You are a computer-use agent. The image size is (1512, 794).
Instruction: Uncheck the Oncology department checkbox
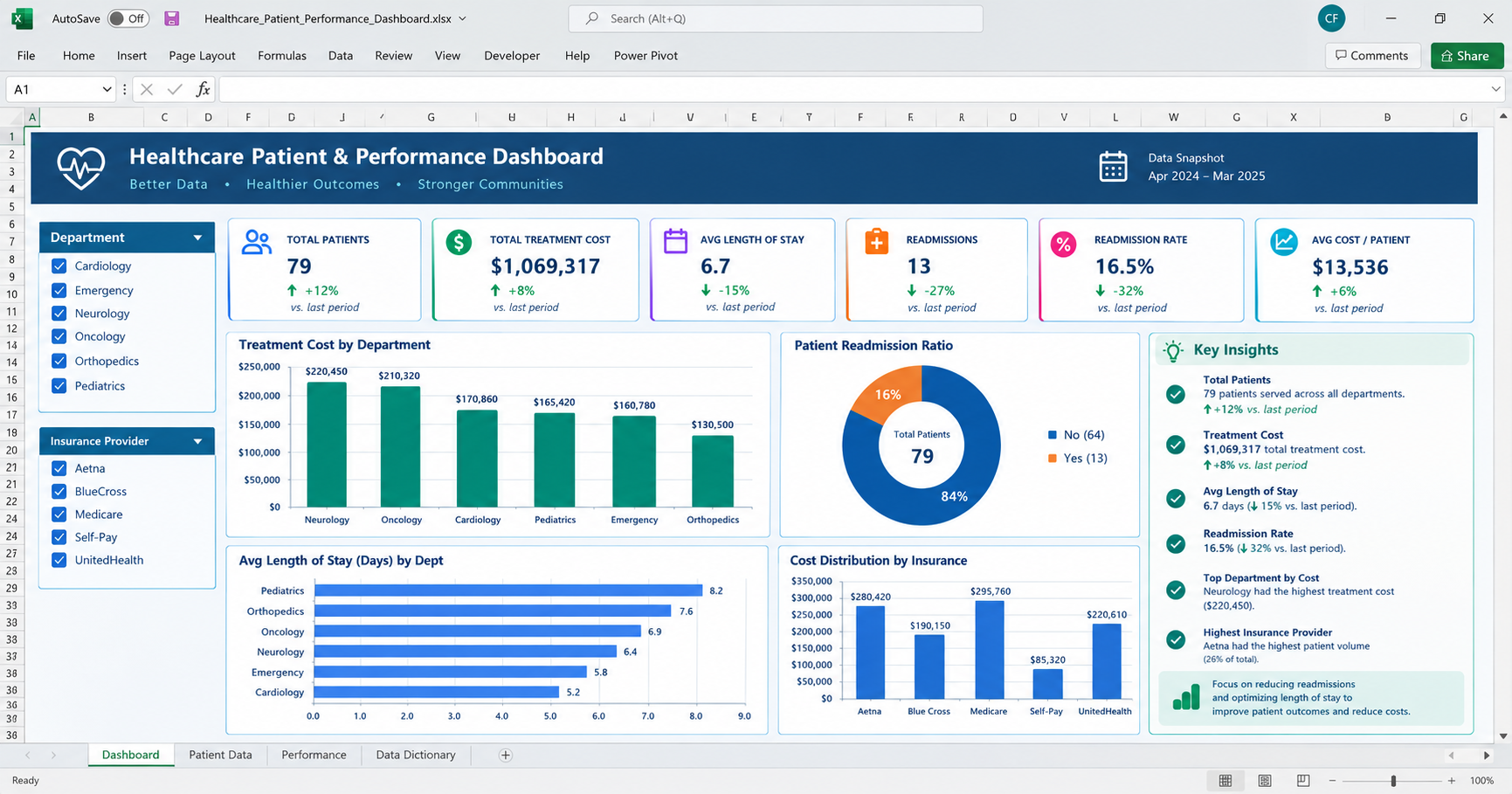(59, 336)
